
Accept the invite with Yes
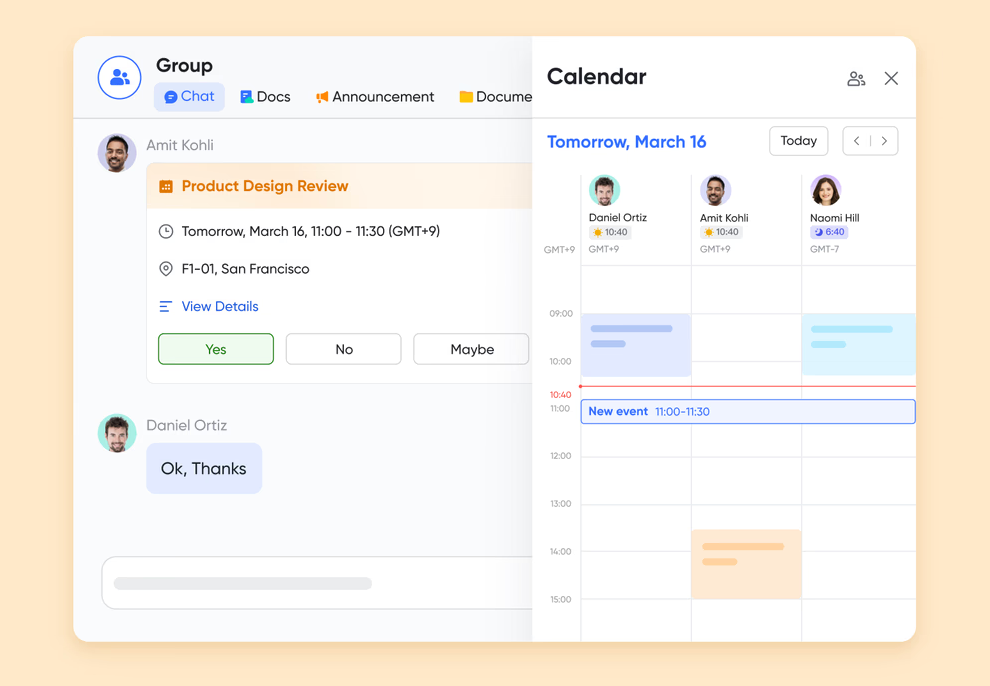coord(216,349)
